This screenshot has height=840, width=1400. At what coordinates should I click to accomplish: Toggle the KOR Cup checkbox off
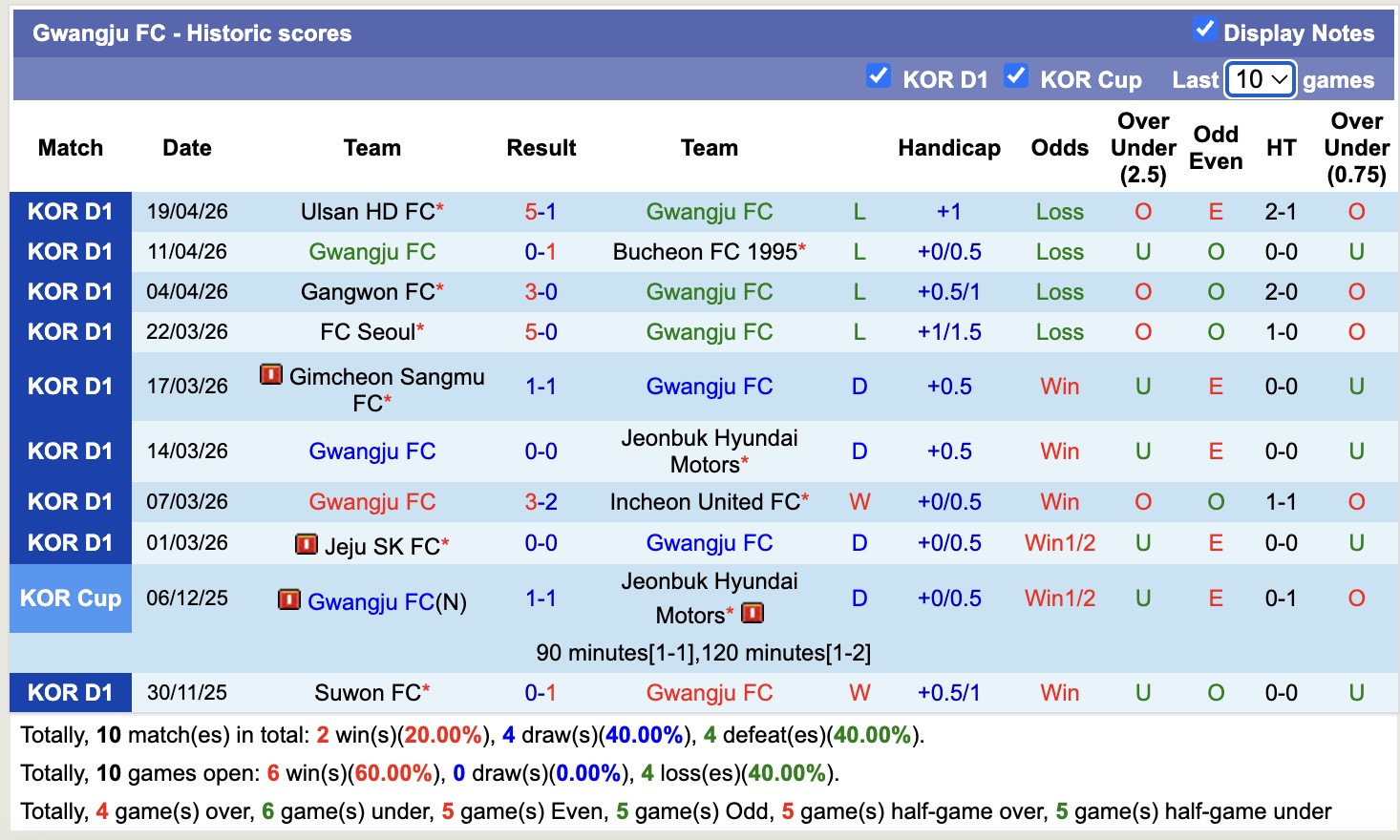point(1016,74)
